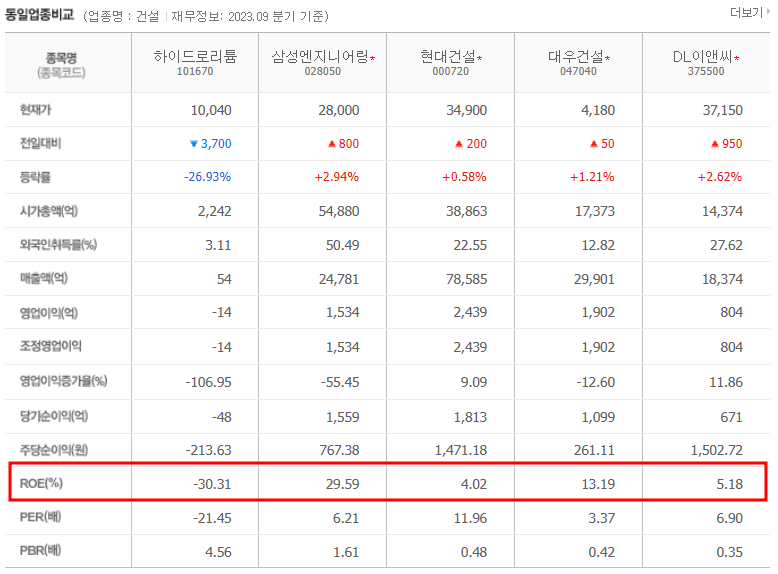The image size is (778, 574).
Task: Select the -26.93% change rate
Action: 207,177
